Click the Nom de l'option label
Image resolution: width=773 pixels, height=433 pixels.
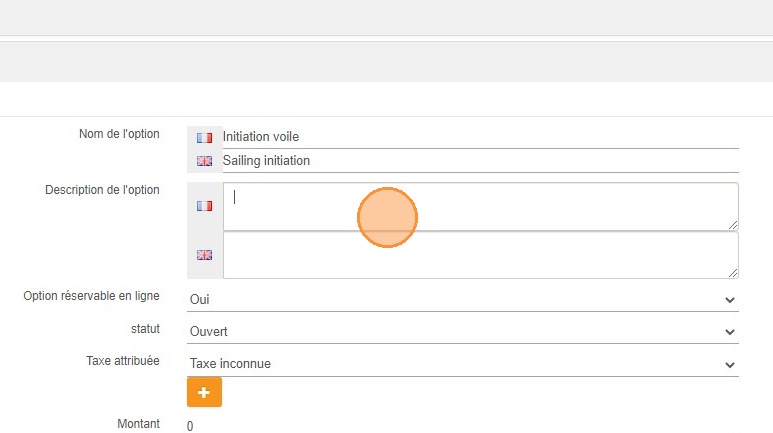point(119,134)
